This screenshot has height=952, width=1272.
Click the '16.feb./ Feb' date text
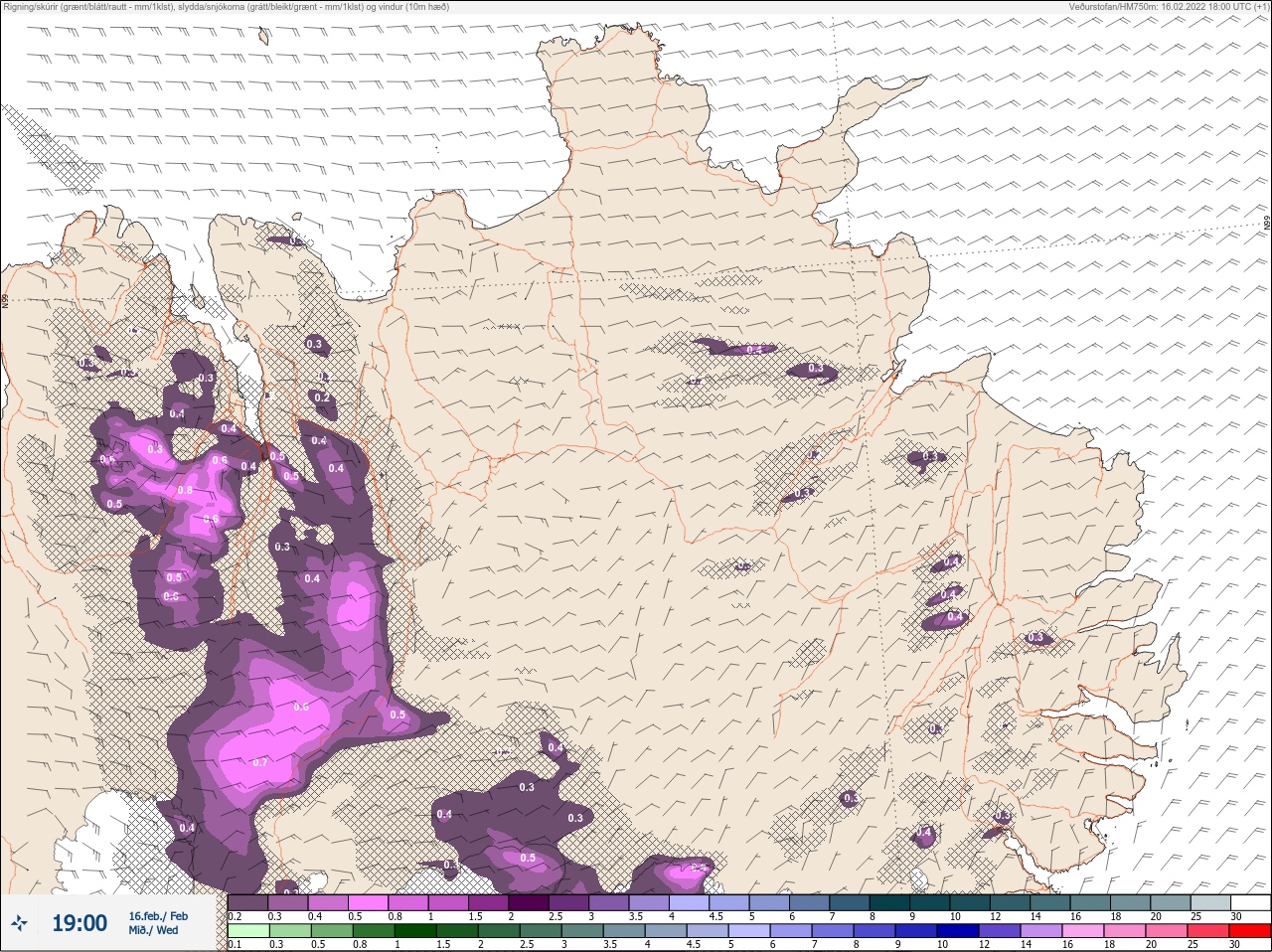pos(158,916)
